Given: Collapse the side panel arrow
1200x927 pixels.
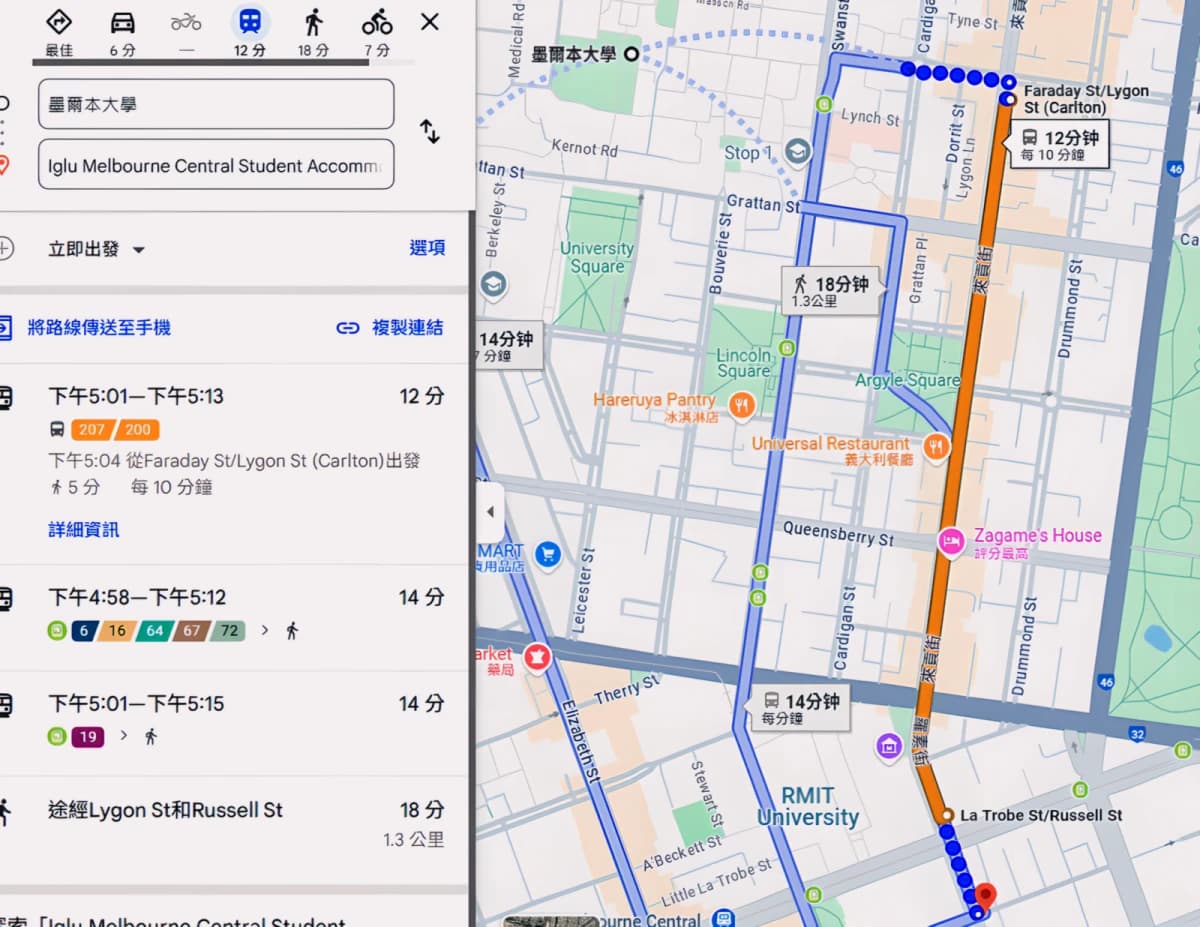Looking at the screenshot, I should coord(490,512).
